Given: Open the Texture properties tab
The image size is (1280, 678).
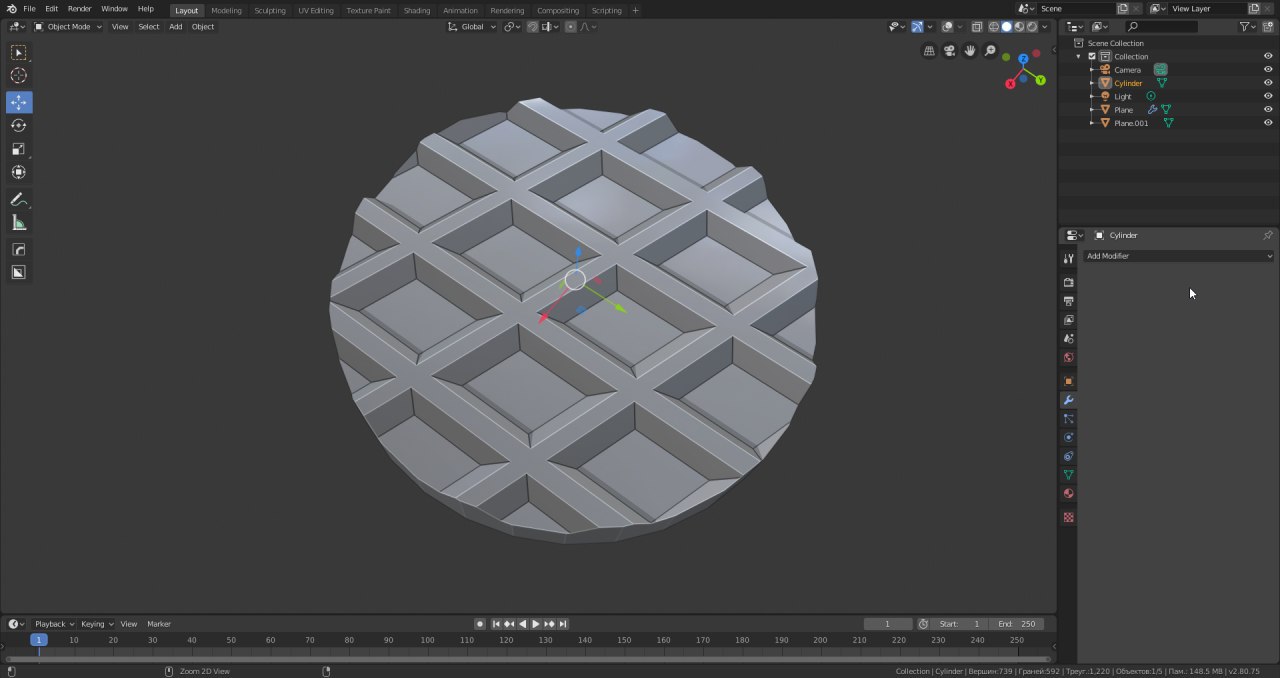Looking at the screenshot, I should coord(1068,517).
